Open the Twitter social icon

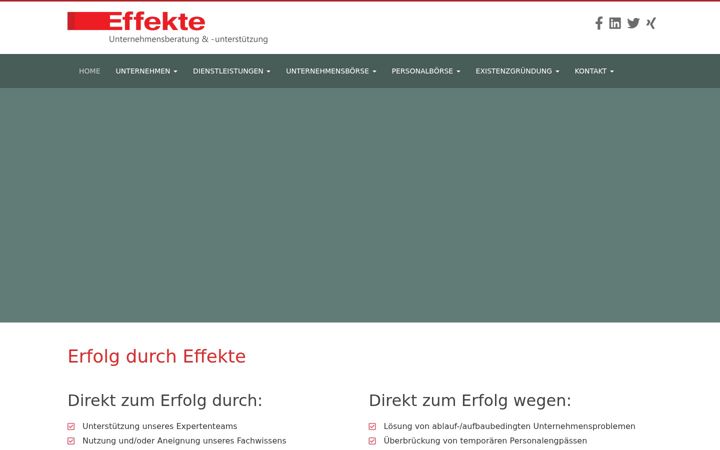pyautogui.click(x=633, y=23)
